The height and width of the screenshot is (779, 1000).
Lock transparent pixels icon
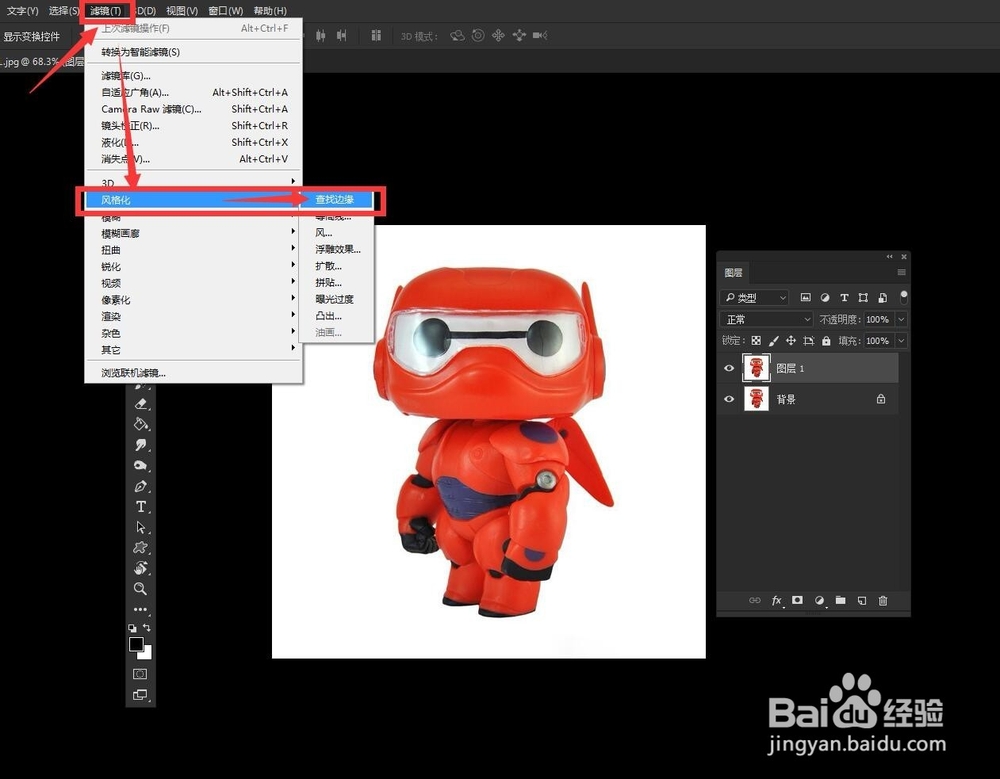[756, 341]
